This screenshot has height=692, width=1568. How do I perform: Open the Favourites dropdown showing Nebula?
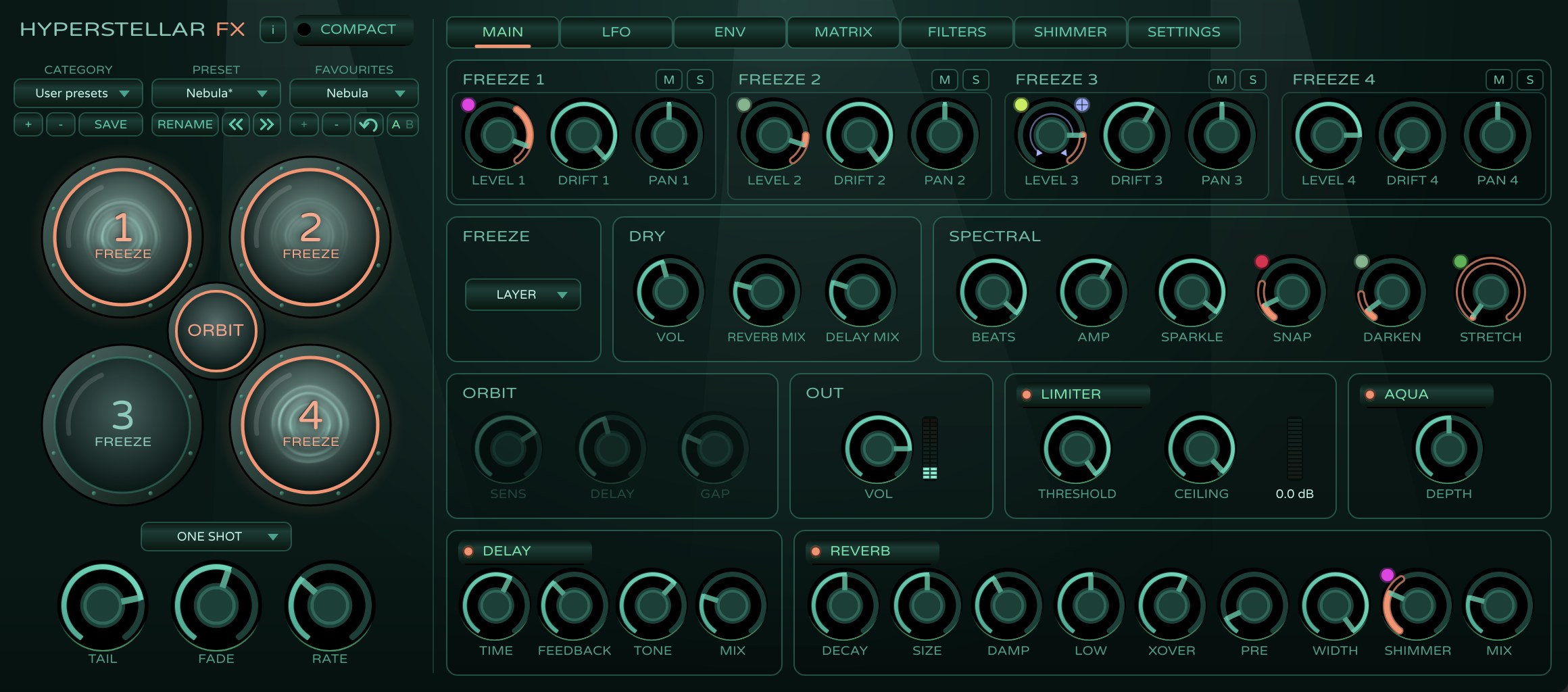tap(354, 93)
